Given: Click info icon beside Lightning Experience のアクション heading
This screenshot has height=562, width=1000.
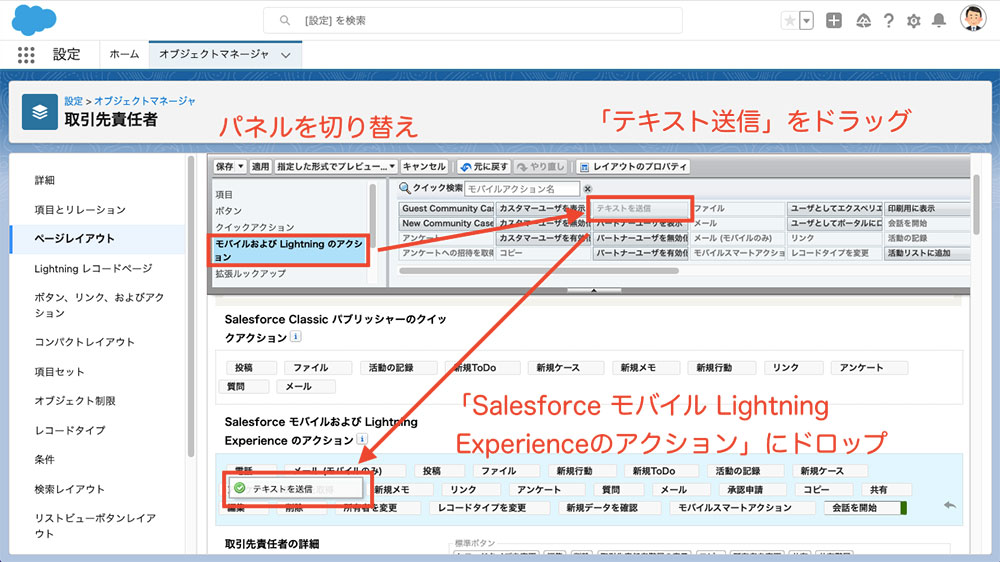Looking at the screenshot, I should (362, 439).
